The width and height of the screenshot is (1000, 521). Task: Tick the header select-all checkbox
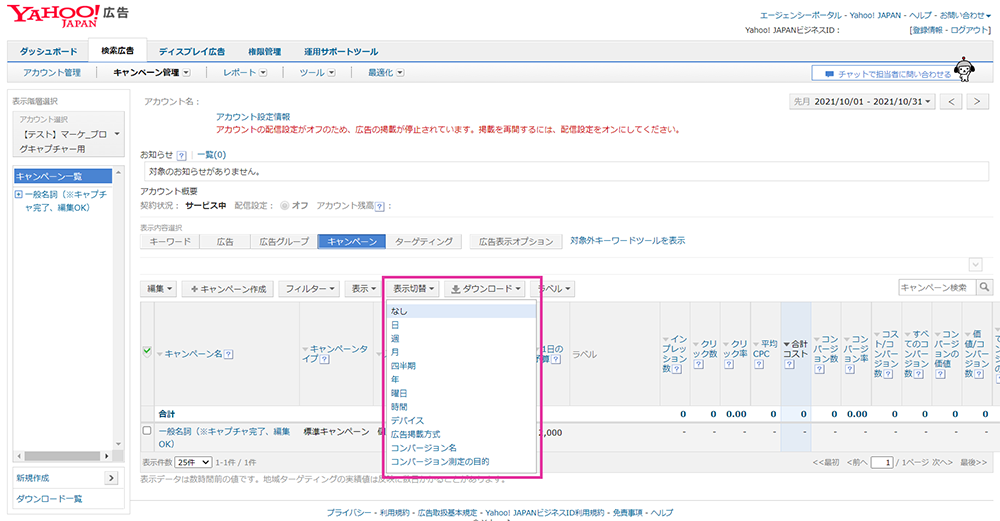tap(147, 351)
